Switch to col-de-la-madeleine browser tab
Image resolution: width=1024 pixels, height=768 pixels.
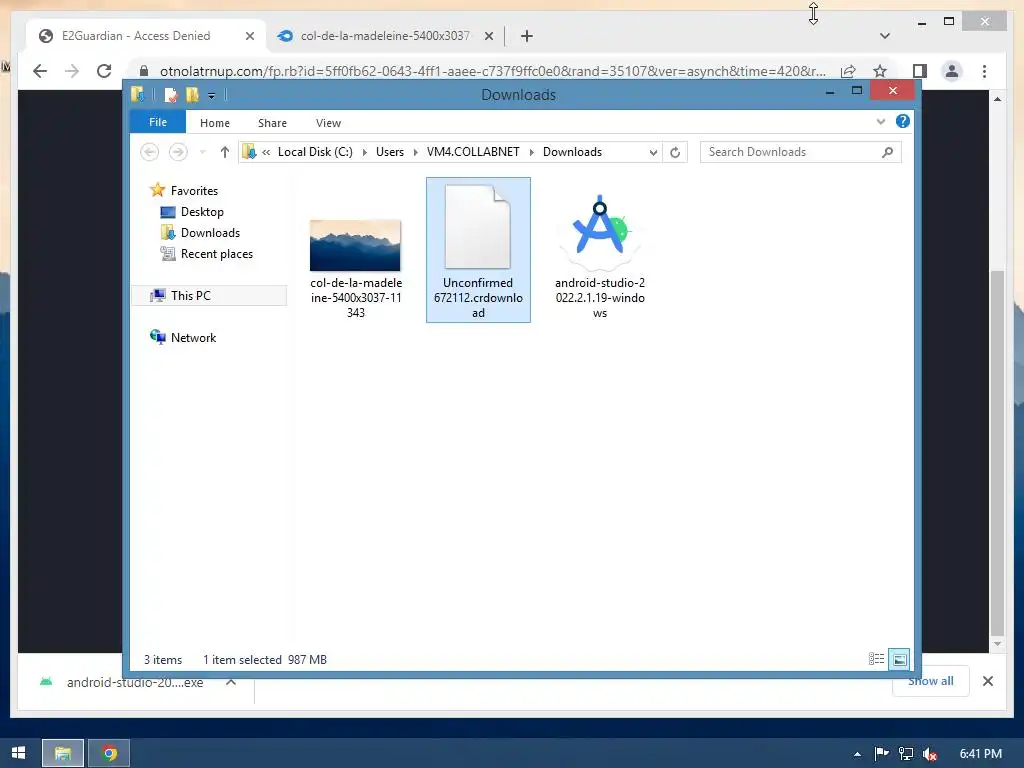[384, 36]
